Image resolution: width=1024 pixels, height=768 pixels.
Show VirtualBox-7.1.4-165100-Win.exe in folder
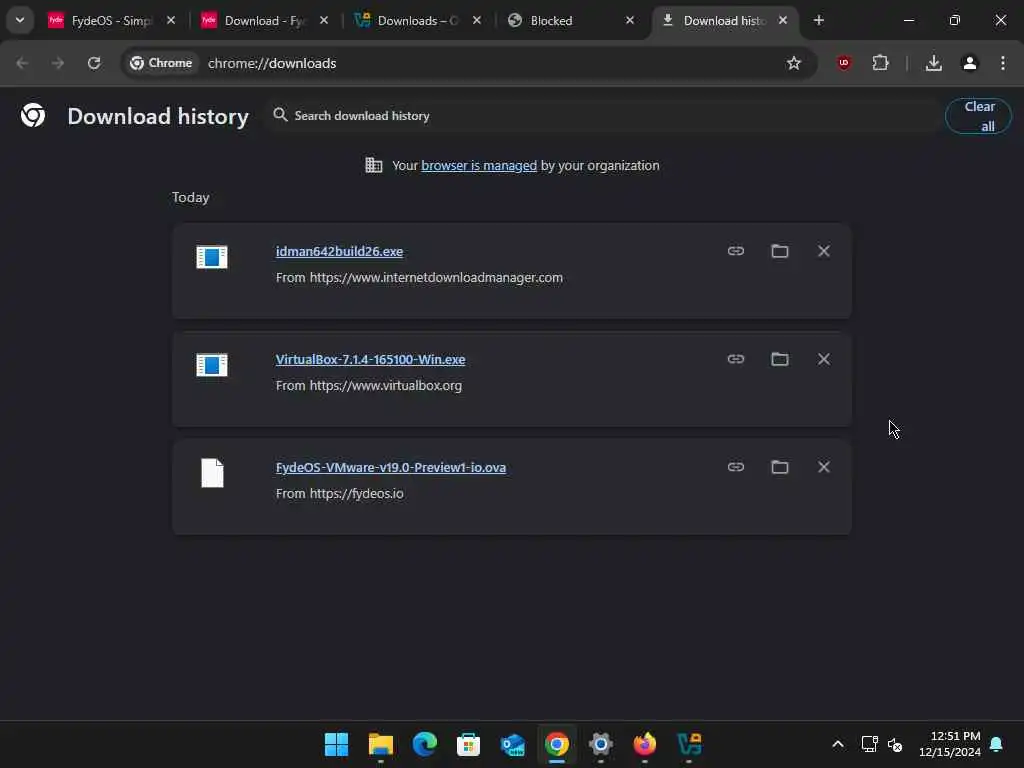coord(779,359)
